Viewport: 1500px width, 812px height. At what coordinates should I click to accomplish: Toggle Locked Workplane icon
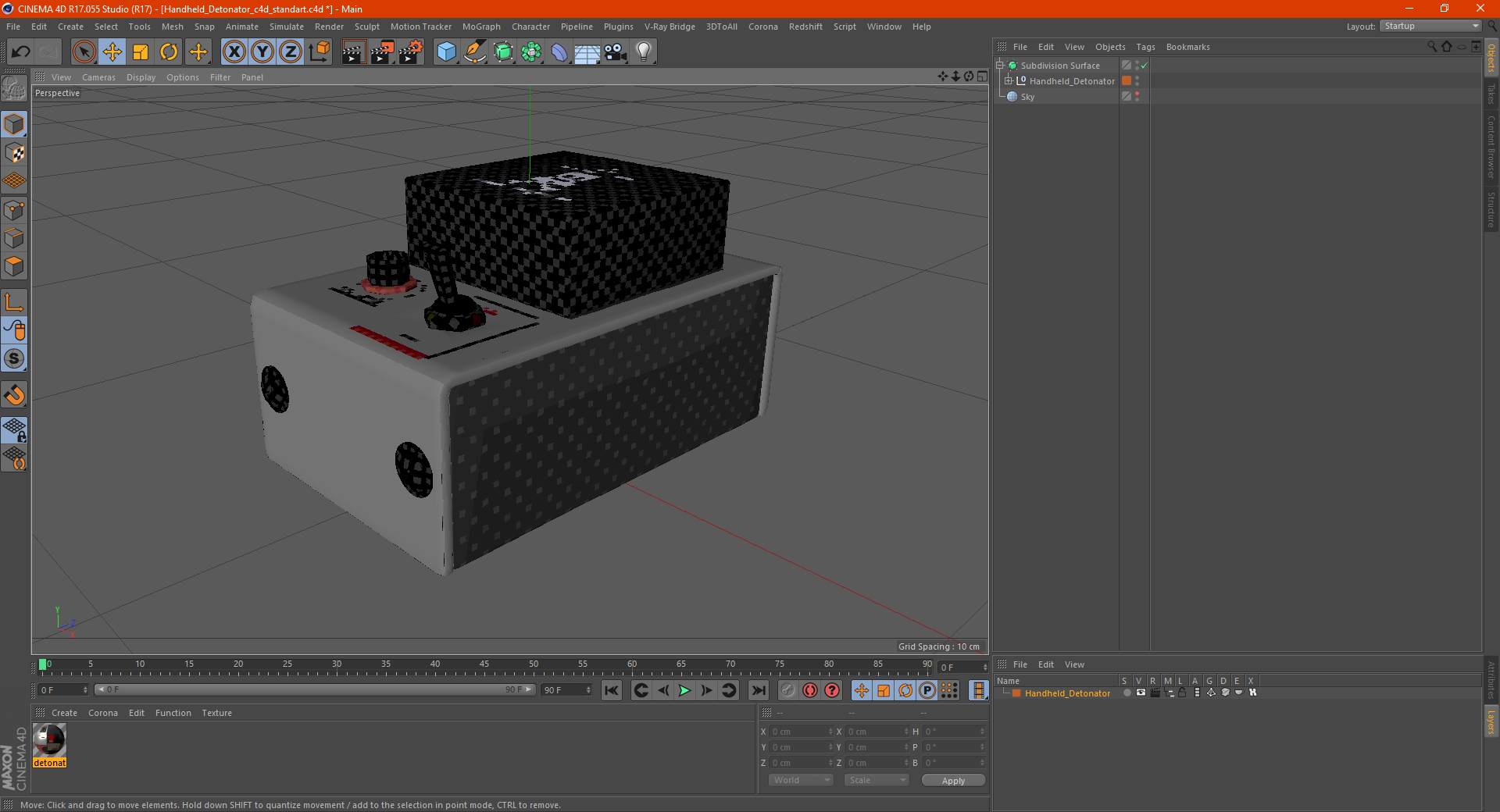tap(14, 430)
